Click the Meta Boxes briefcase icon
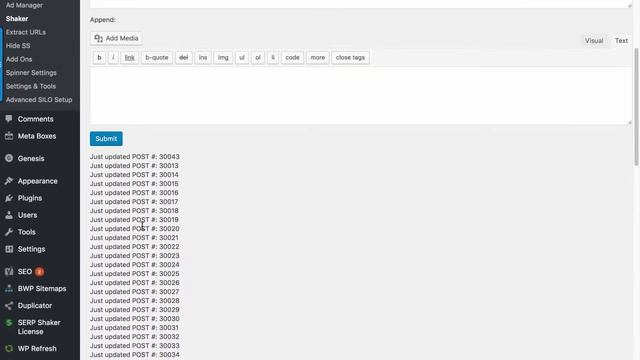This screenshot has width=640, height=360. (x=9, y=136)
